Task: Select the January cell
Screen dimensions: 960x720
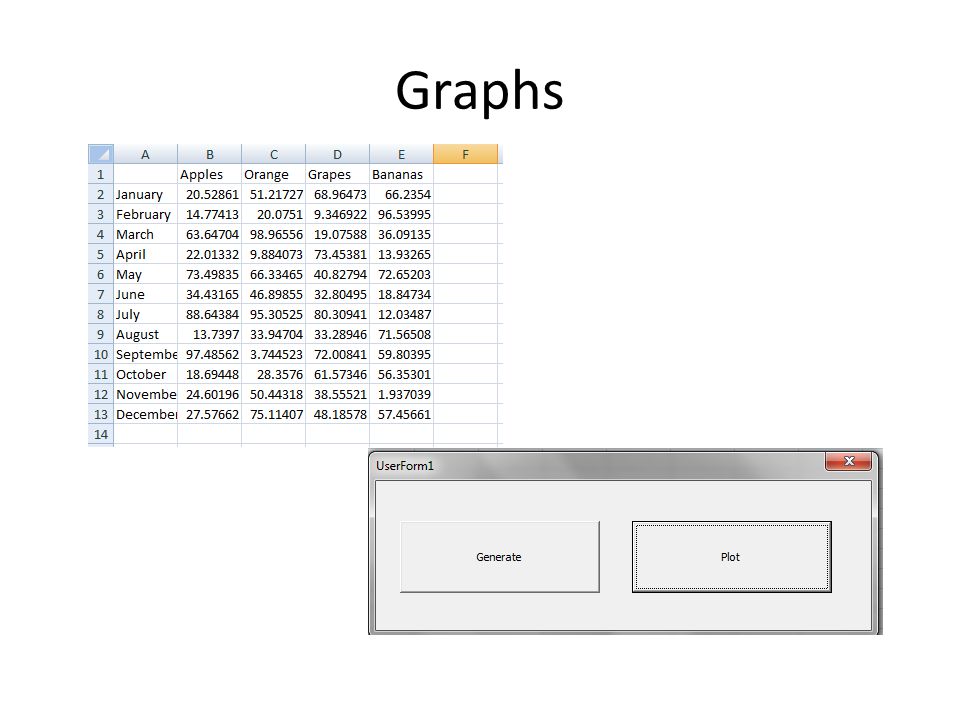Action: [146, 194]
